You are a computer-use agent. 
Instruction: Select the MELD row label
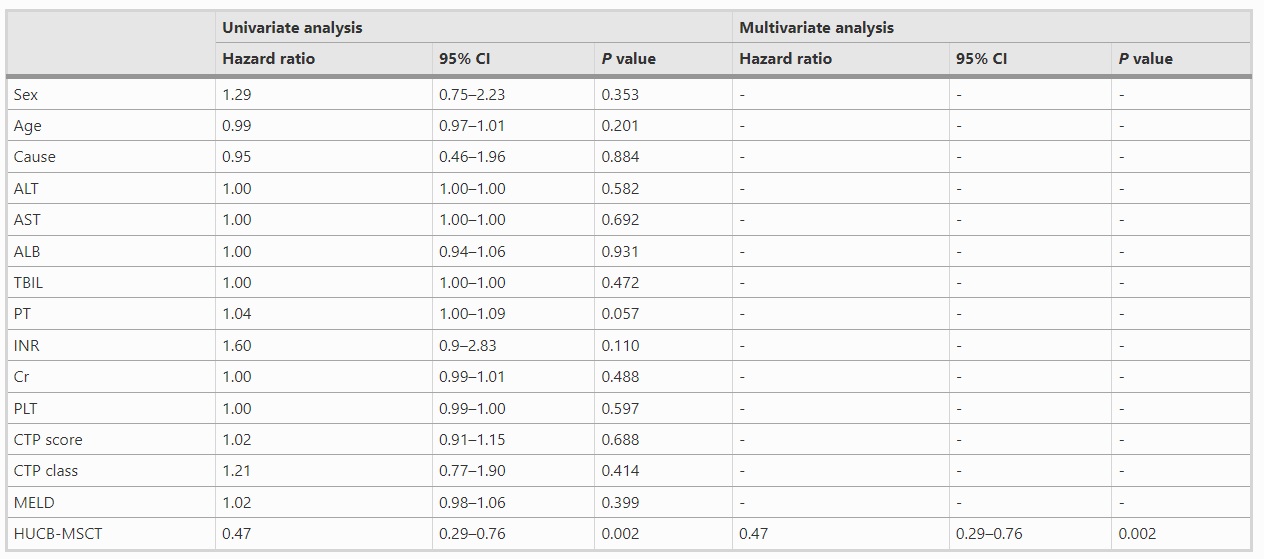point(32,503)
